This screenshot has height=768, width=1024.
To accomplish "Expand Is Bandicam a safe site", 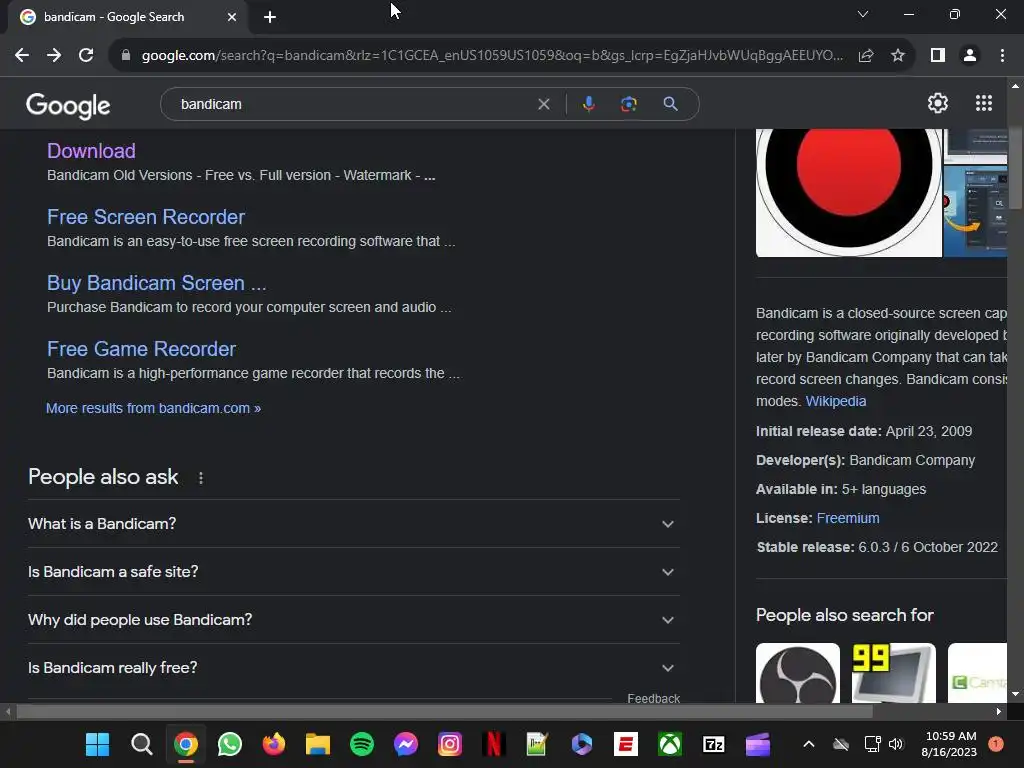I will pos(353,571).
